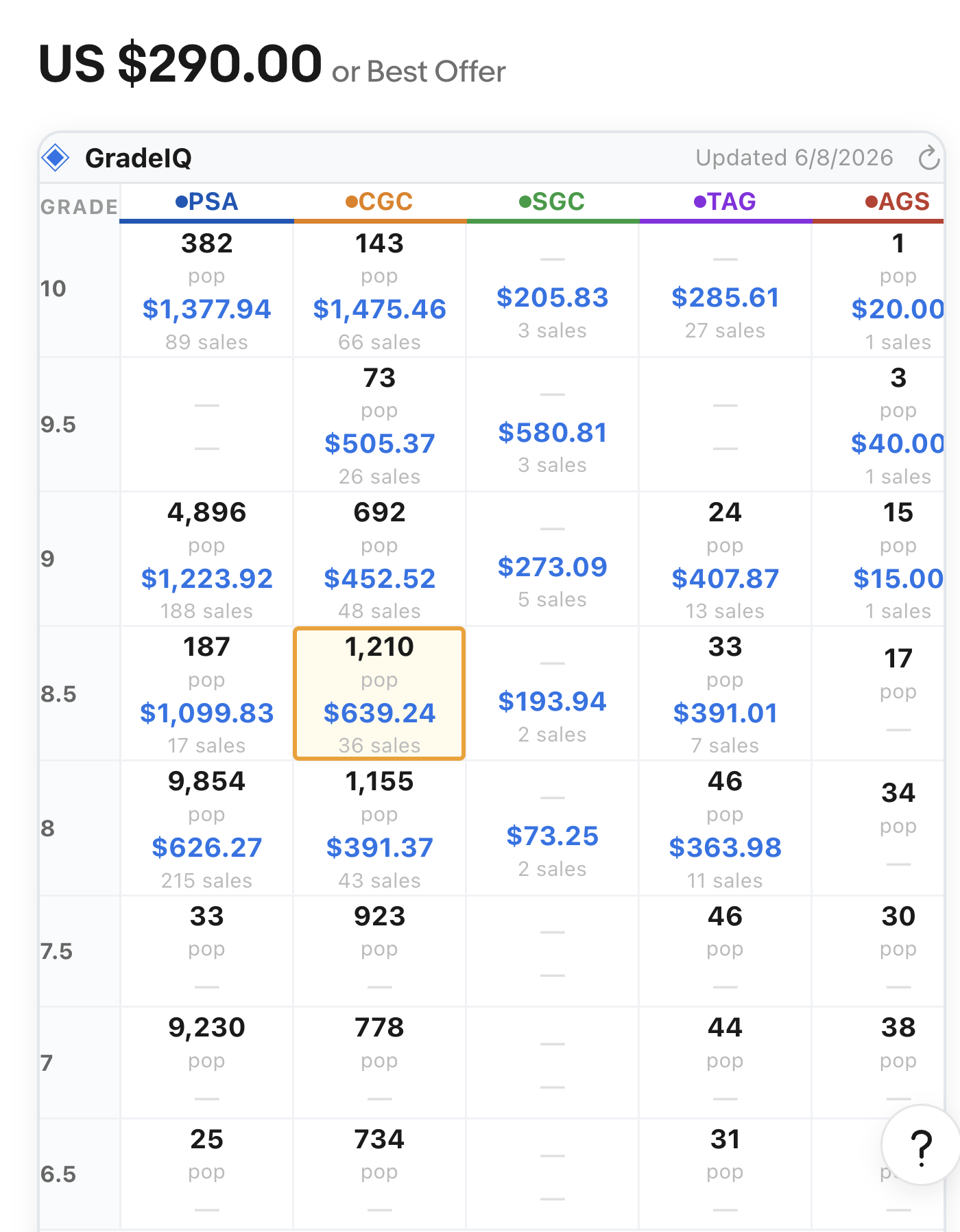The width and height of the screenshot is (960, 1232).
Task: Click PSA 9 population 4,896
Action: pyautogui.click(x=206, y=512)
